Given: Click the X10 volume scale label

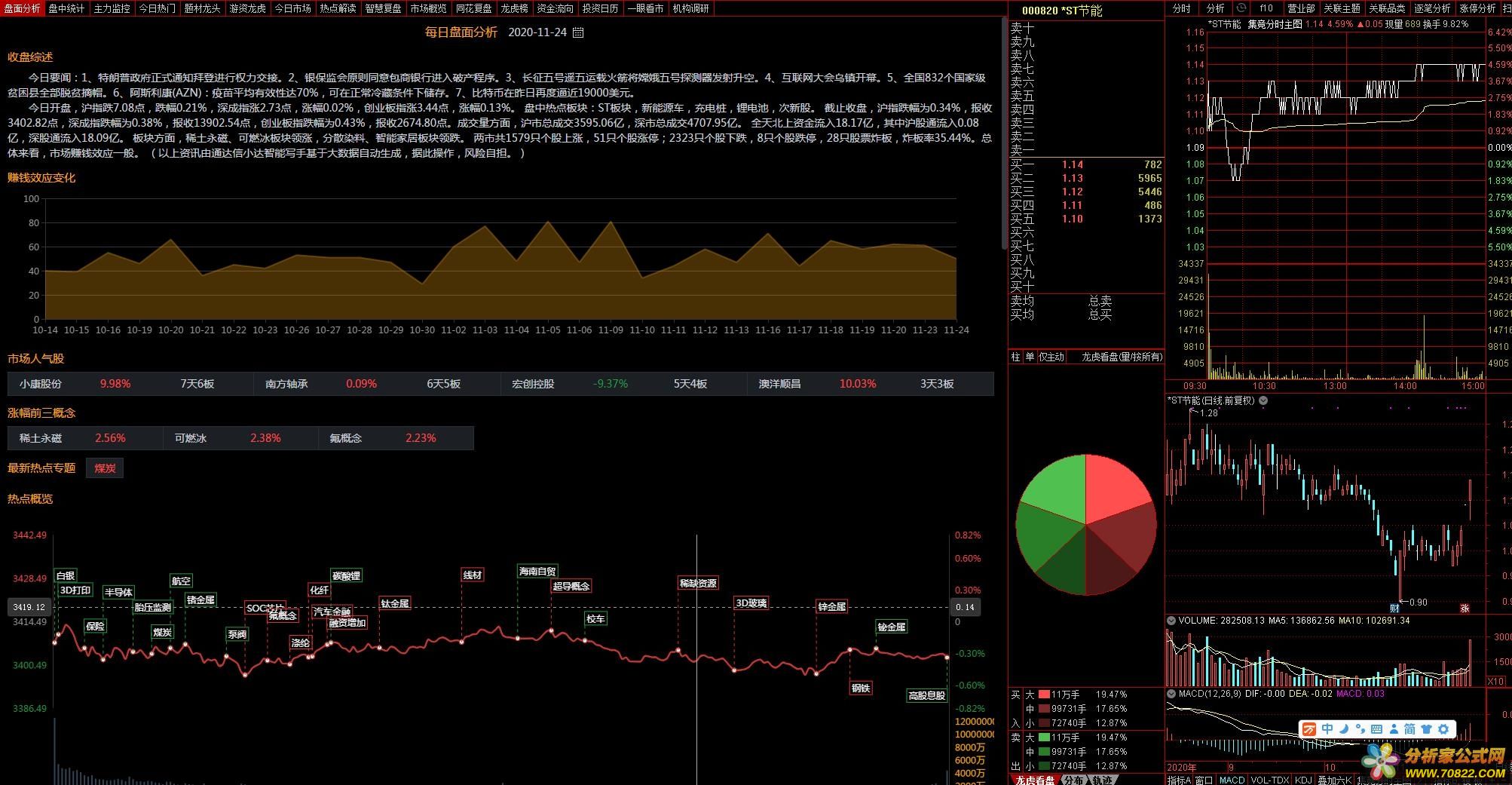Looking at the screenshot, I should (x=1496, y=681).
